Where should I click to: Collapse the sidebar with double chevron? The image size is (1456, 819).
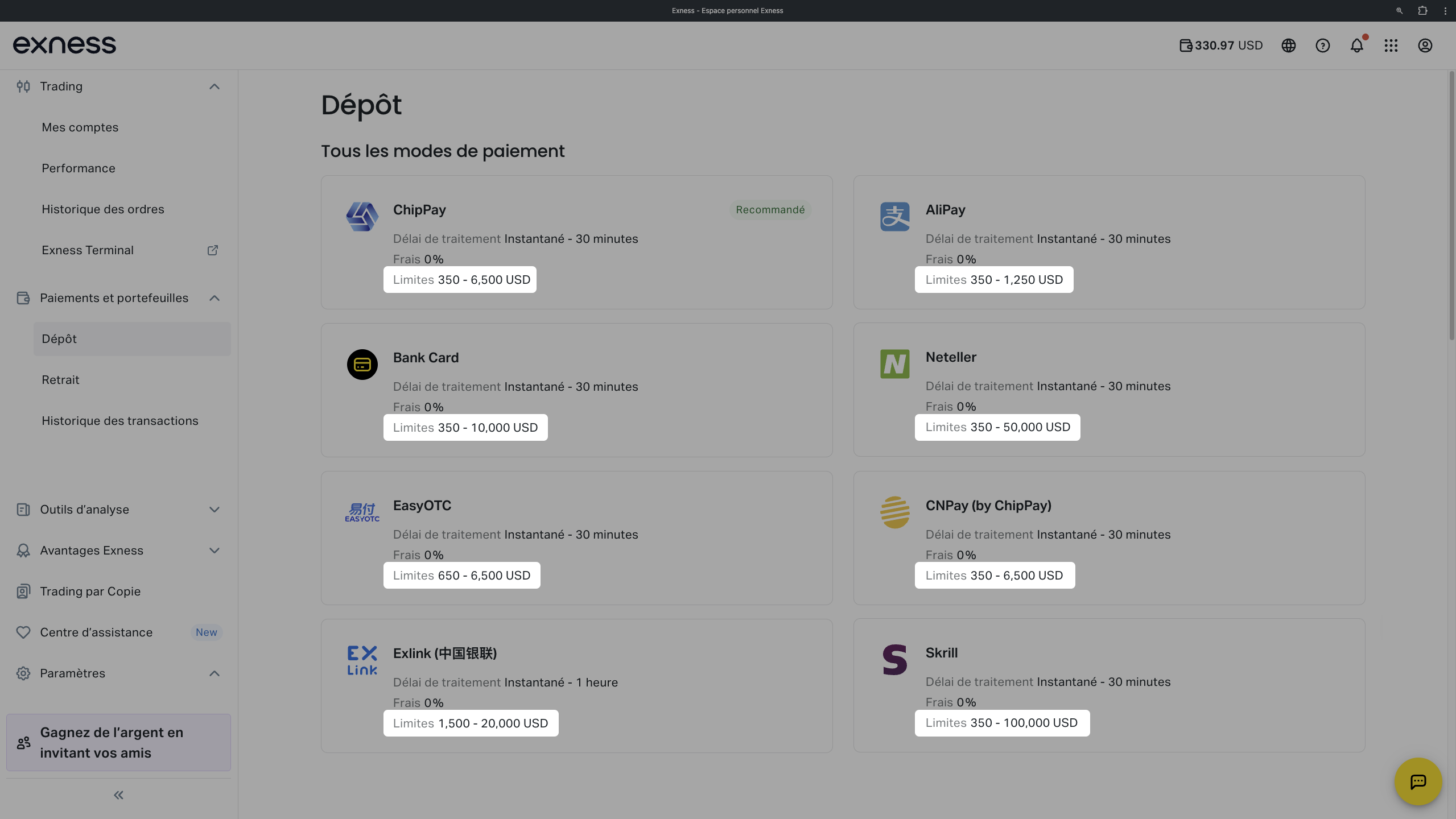tap(118, 795)
